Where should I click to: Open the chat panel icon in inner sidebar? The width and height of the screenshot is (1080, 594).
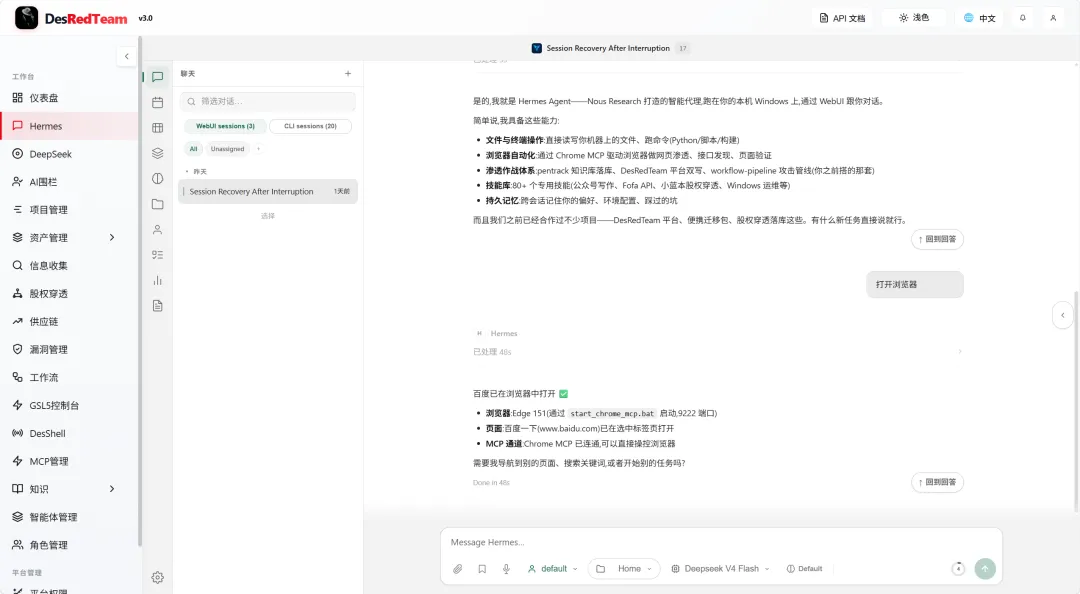click(x=157, y=77)
